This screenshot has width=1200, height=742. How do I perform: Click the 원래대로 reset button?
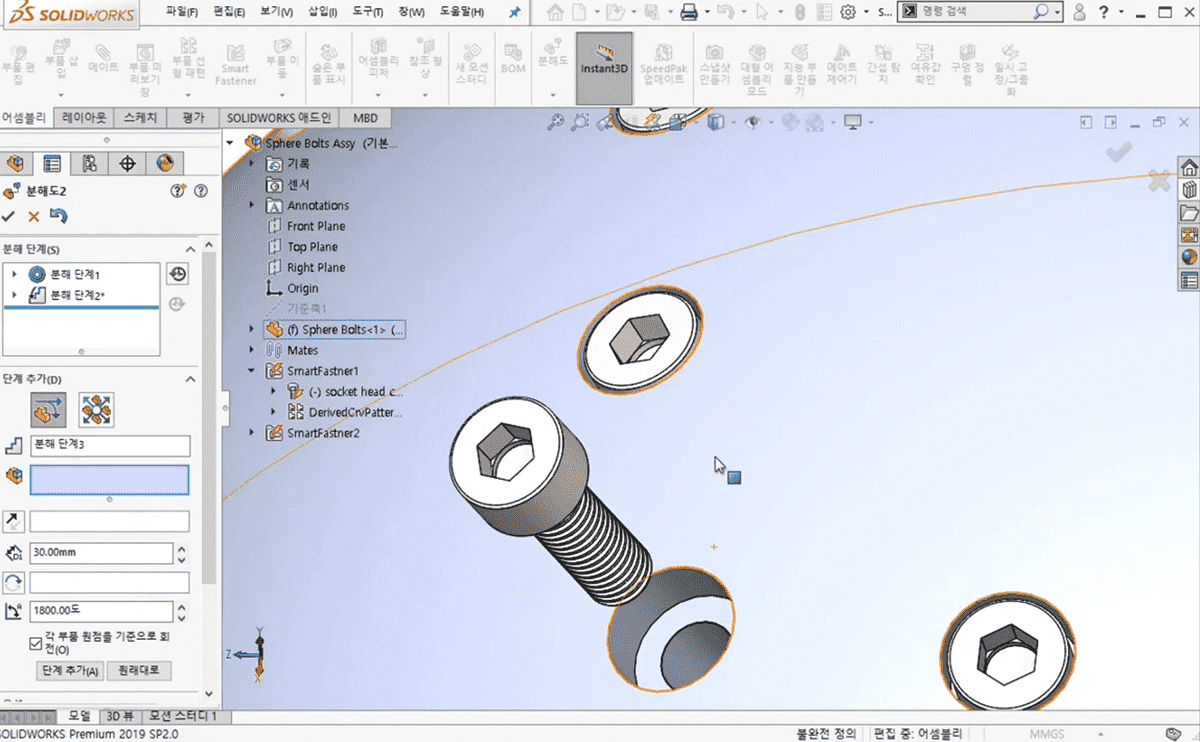(x=140, y=670)
